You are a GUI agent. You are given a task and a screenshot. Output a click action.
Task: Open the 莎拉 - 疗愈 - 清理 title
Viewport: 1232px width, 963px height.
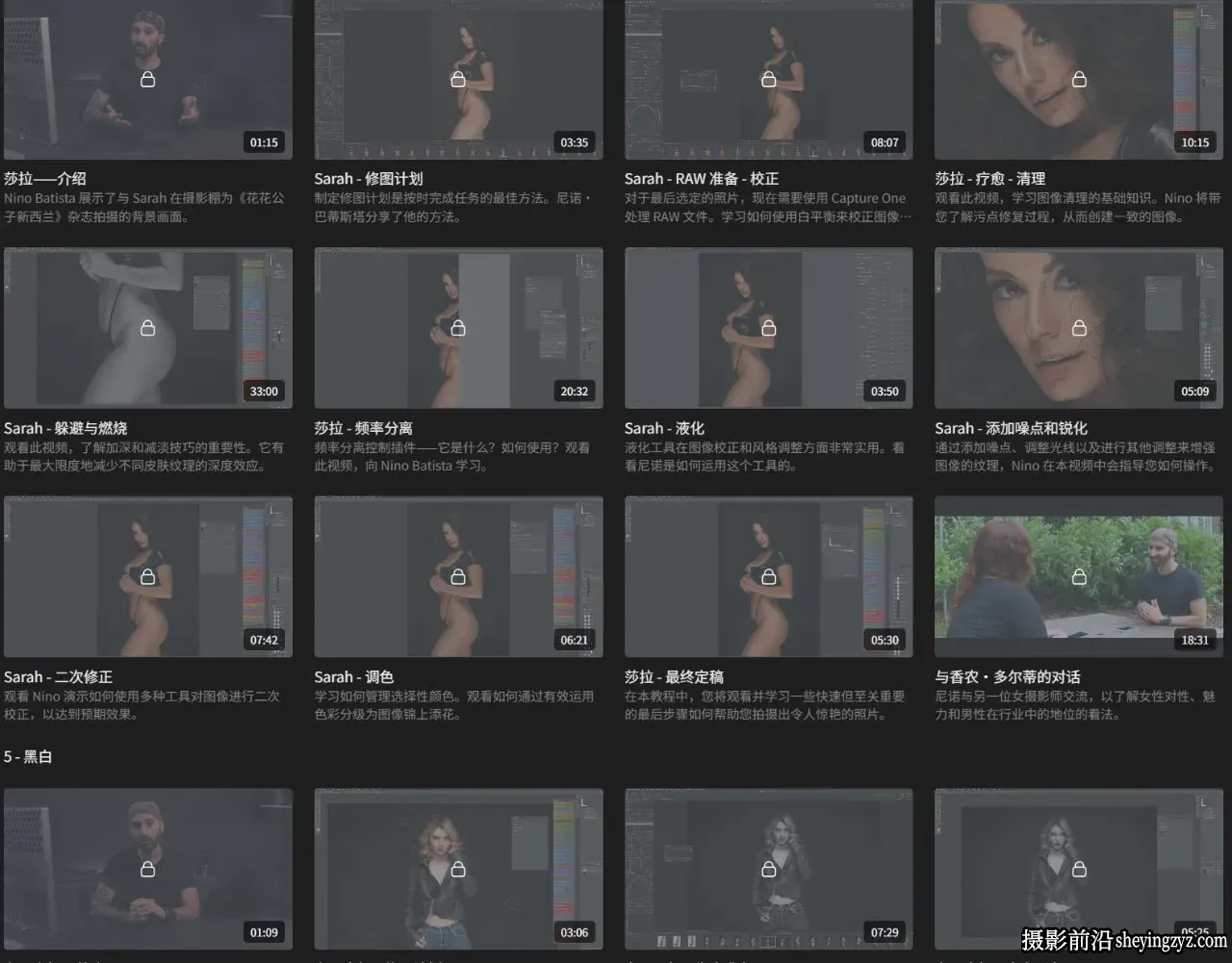990,179
